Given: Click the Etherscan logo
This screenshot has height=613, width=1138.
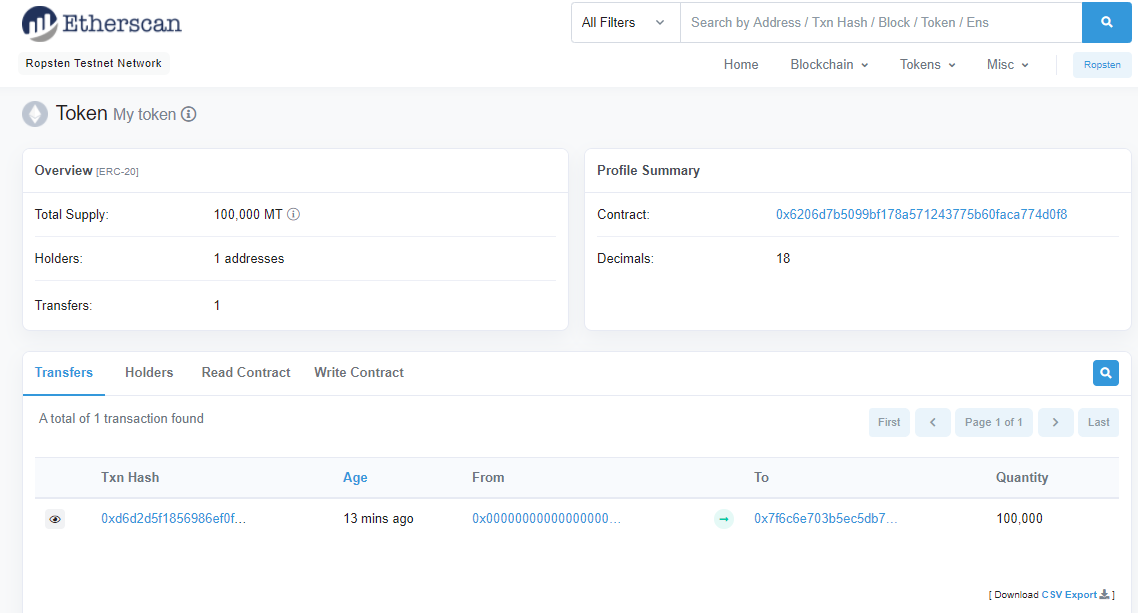Looking at the screenshot, I should [x=102, y=23].
